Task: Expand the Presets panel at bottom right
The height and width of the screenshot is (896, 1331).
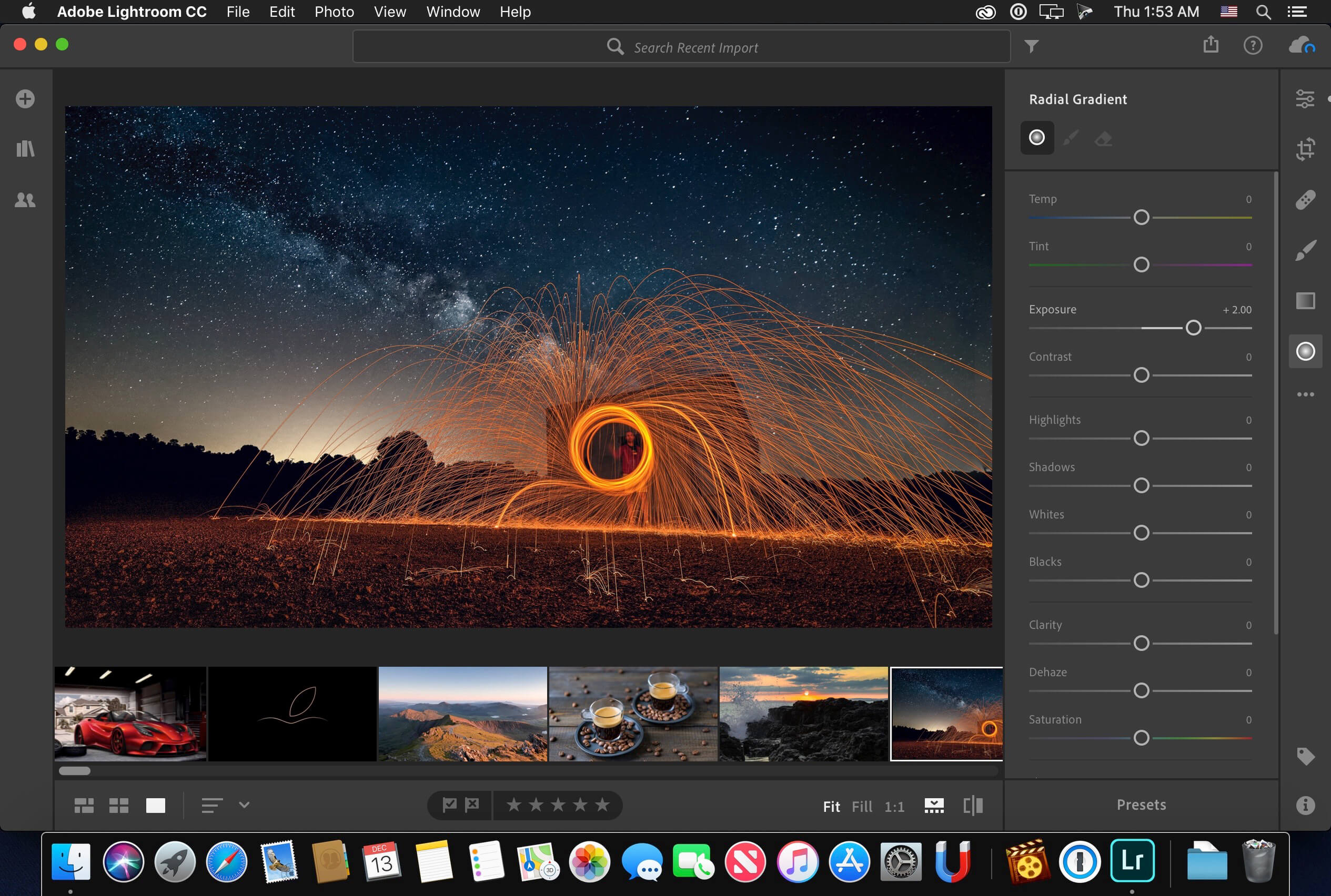Action: point(1141,804)
